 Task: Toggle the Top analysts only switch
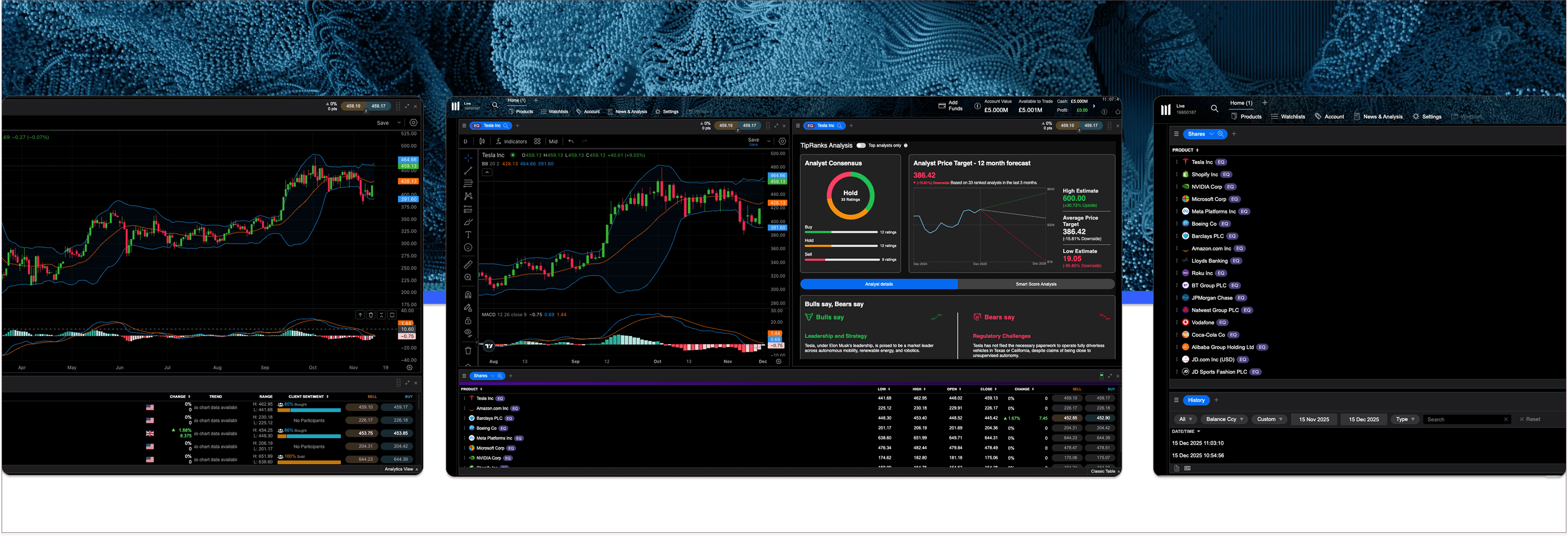[x=861, y=145]
